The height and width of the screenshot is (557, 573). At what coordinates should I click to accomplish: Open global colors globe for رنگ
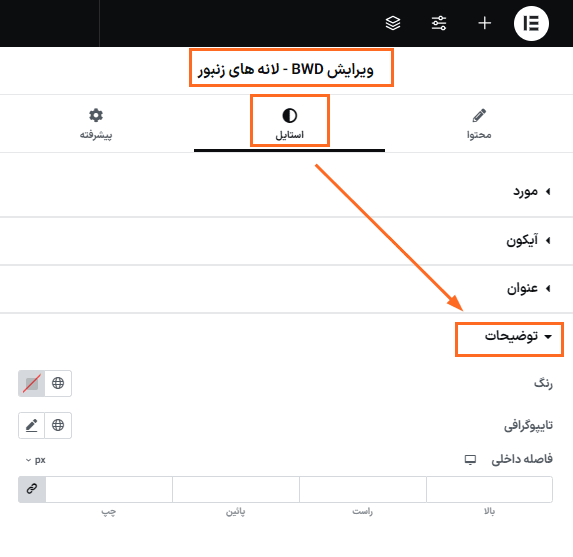coord(58,383)
